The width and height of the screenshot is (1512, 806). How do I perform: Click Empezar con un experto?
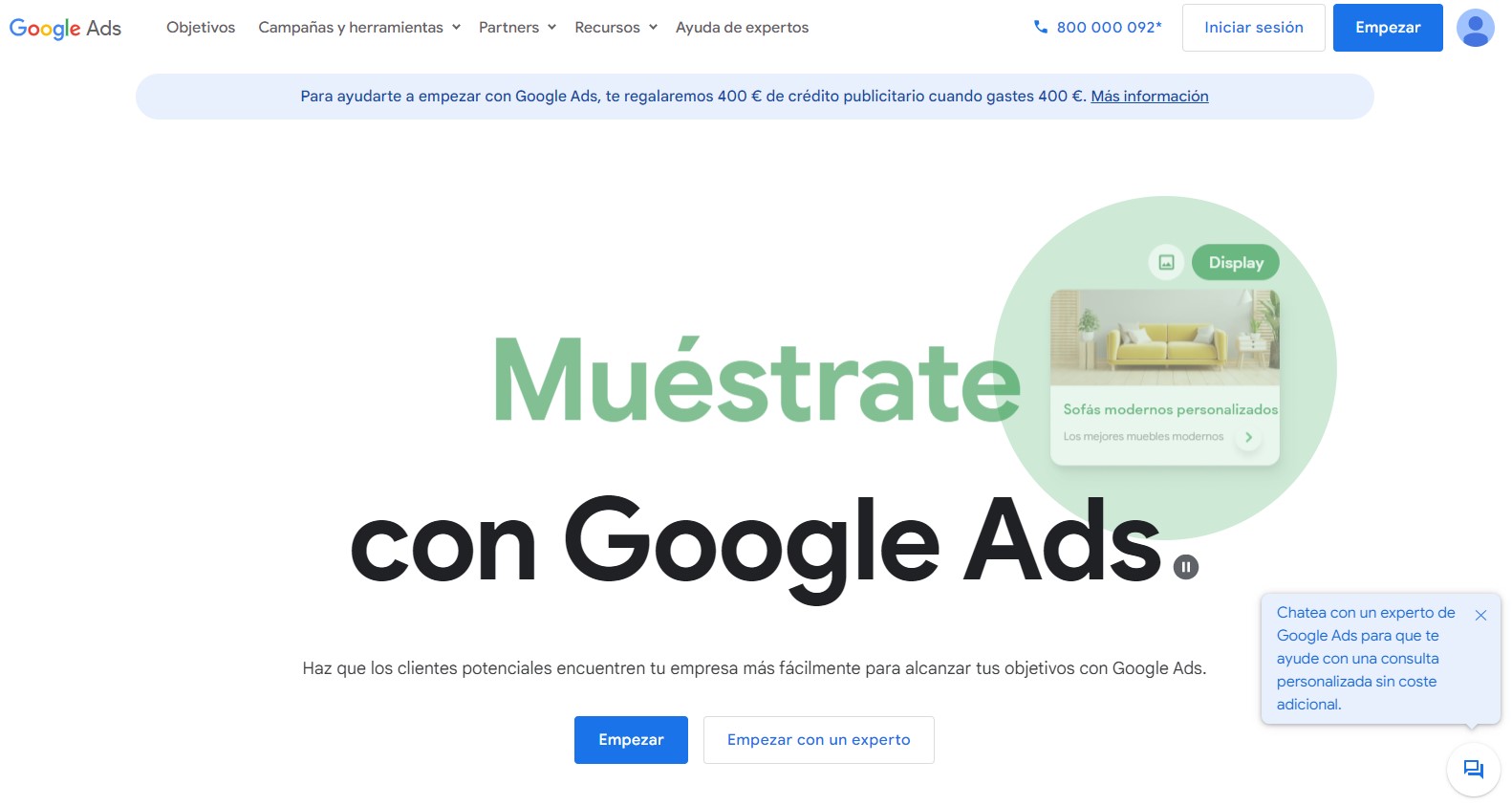(818, 740)
